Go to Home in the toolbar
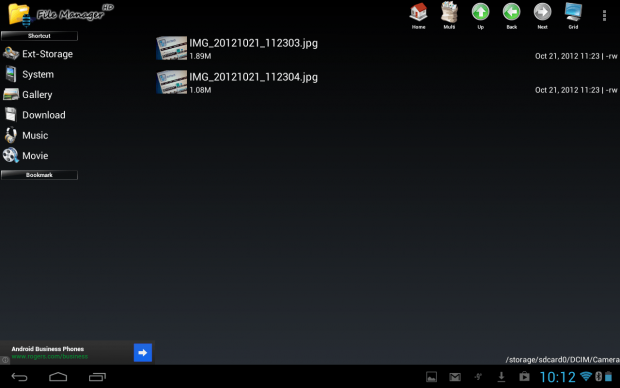620x388 pixels. click(x=418, y=16)
